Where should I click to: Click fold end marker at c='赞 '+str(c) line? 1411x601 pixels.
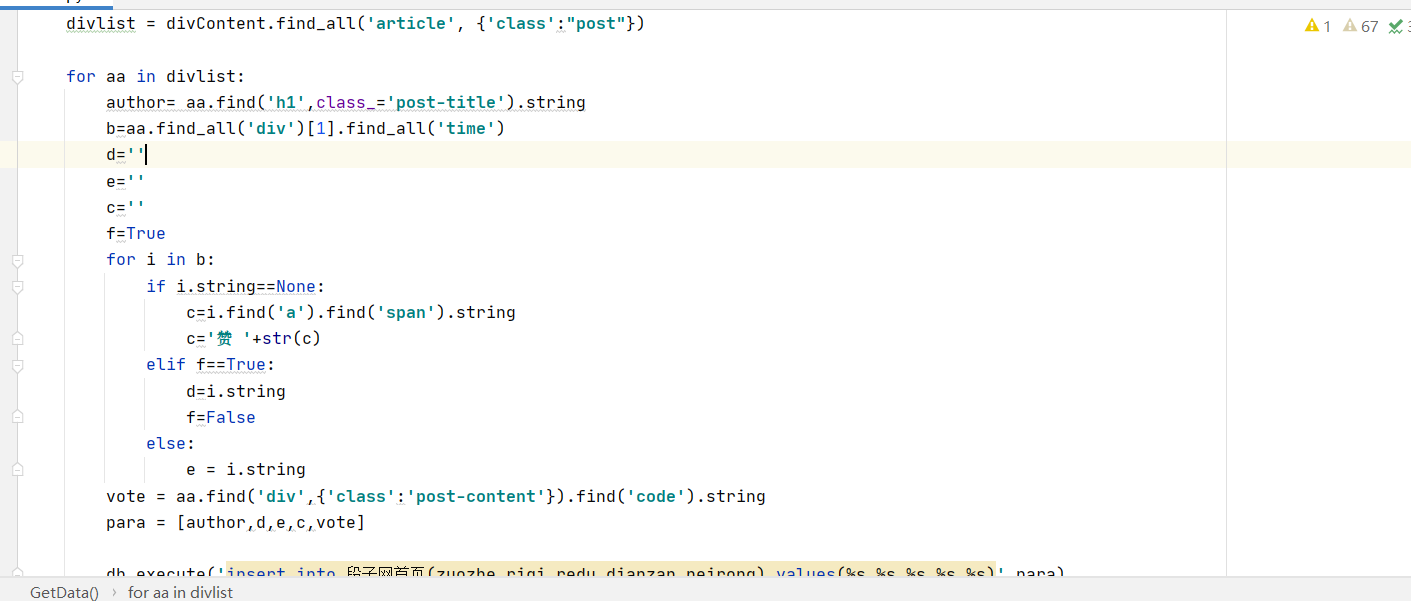pos(17,339)
